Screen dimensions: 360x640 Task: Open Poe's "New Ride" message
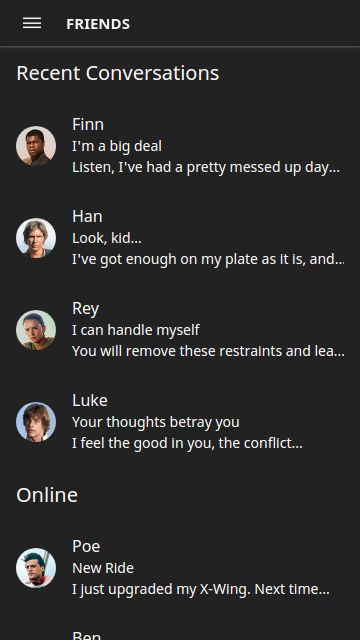(x=103, y=568)
